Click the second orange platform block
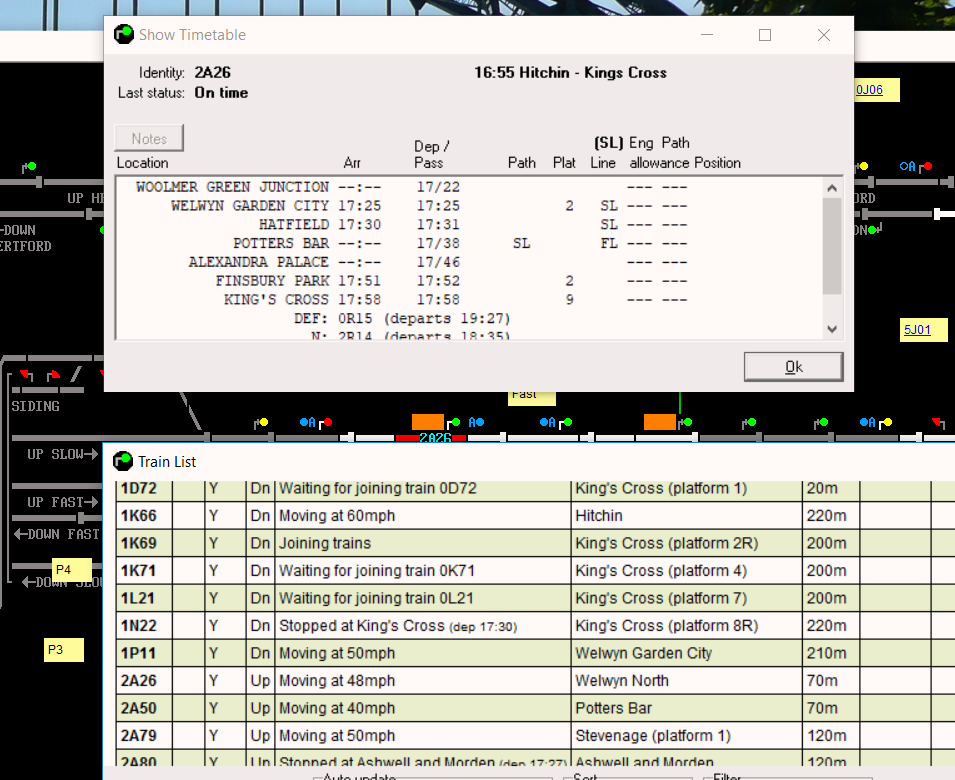Image resolution: width=955 pixels, height=780 pixels. 660,421
